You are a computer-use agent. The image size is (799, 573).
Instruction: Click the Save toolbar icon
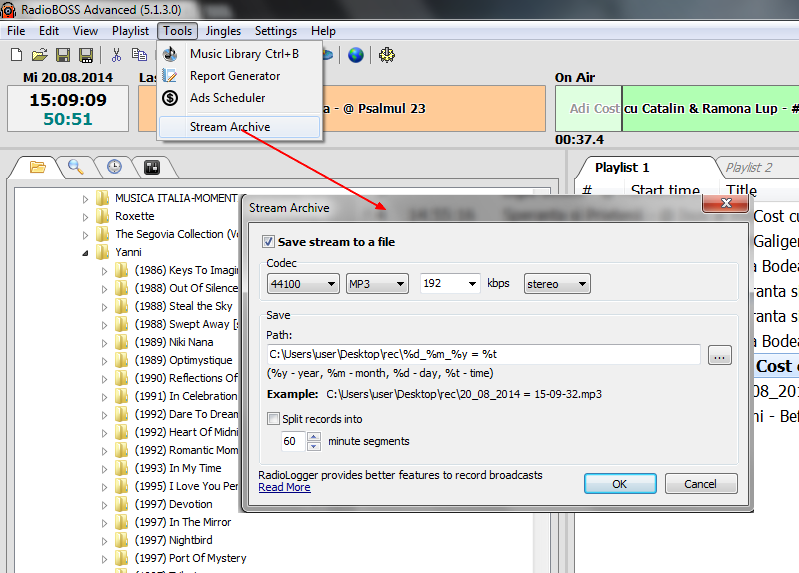click(x=63, y=55)
